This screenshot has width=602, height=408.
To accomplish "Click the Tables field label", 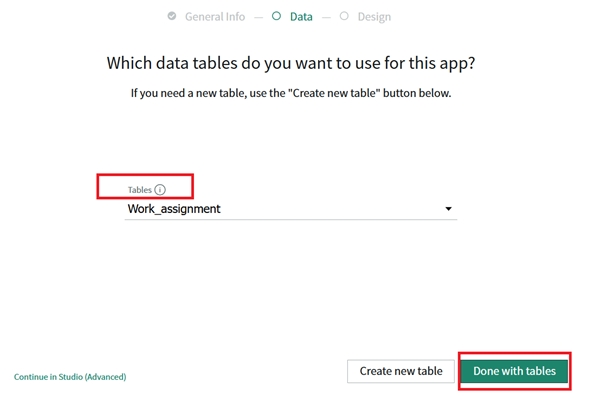I will coord(139,190).
